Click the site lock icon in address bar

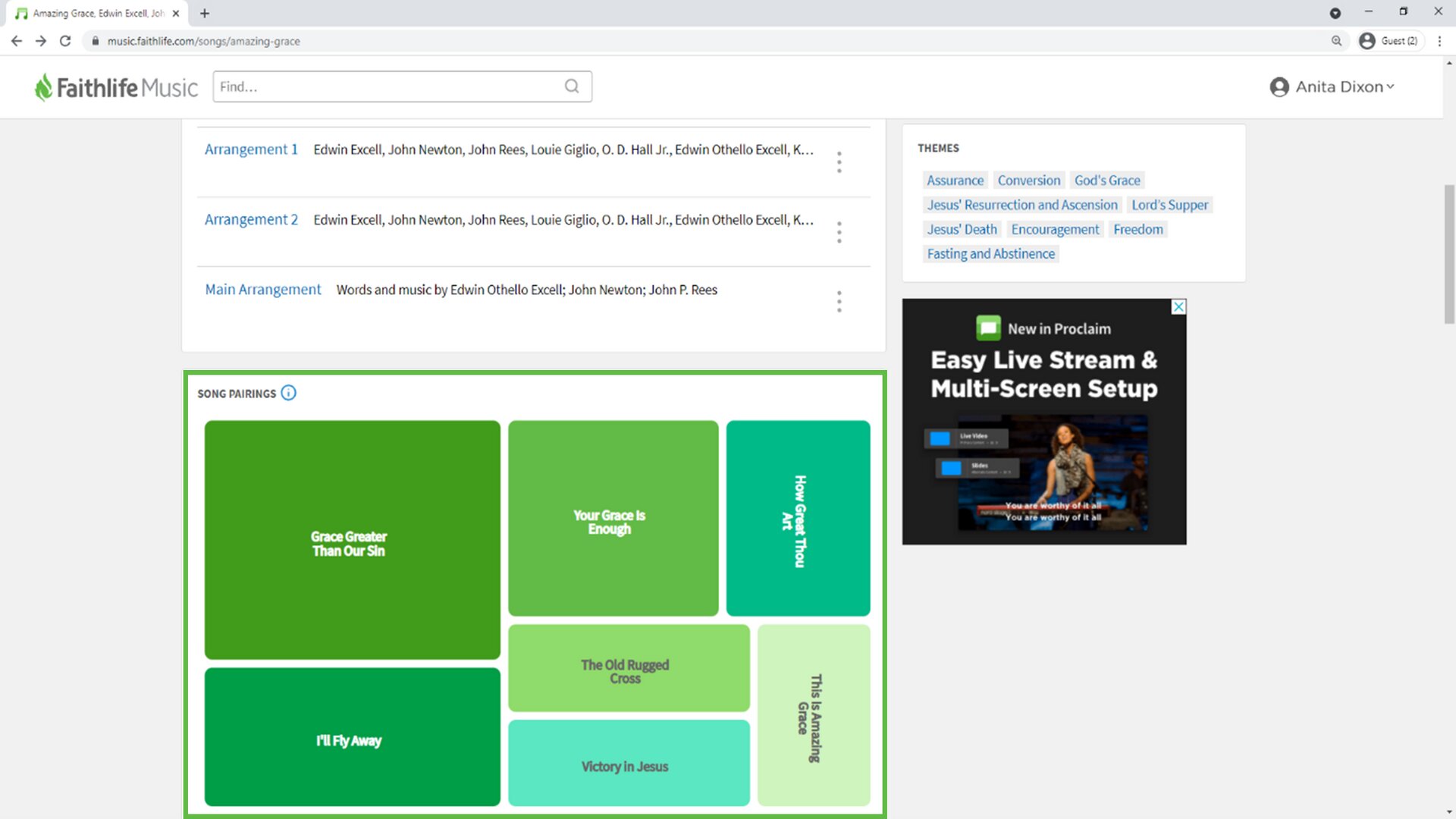point(95,41)
